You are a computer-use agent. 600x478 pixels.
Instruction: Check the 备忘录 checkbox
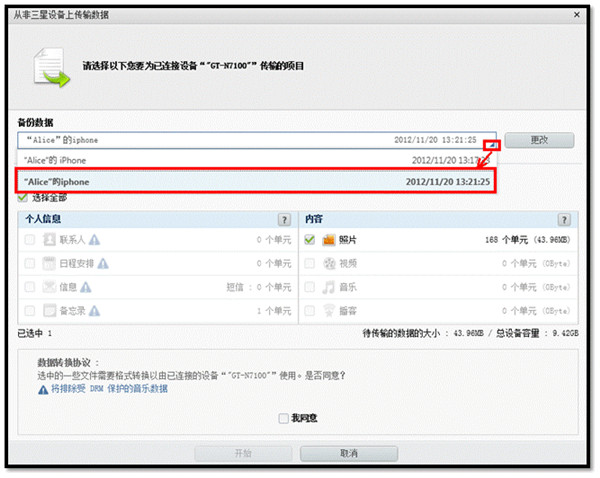(x=29, y=311)
